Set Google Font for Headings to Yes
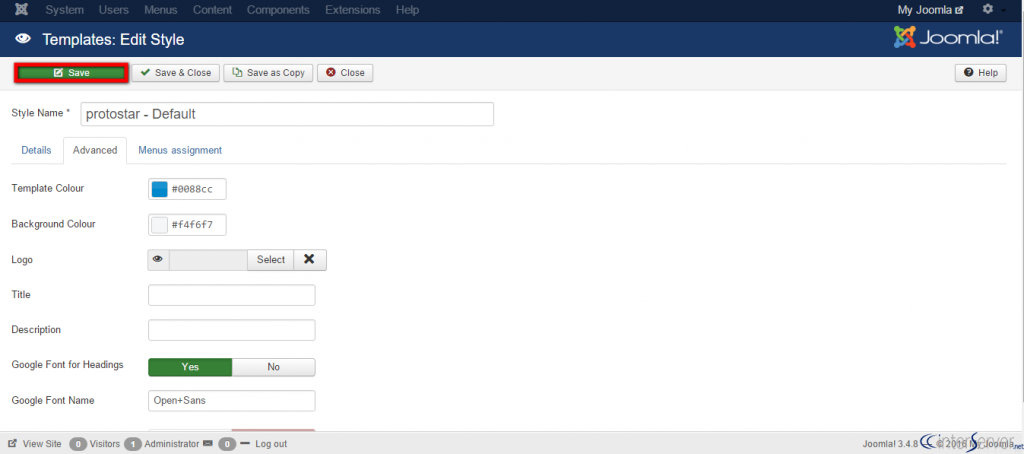This screenshot has height=454, width=1024. [x=190, y=367]
